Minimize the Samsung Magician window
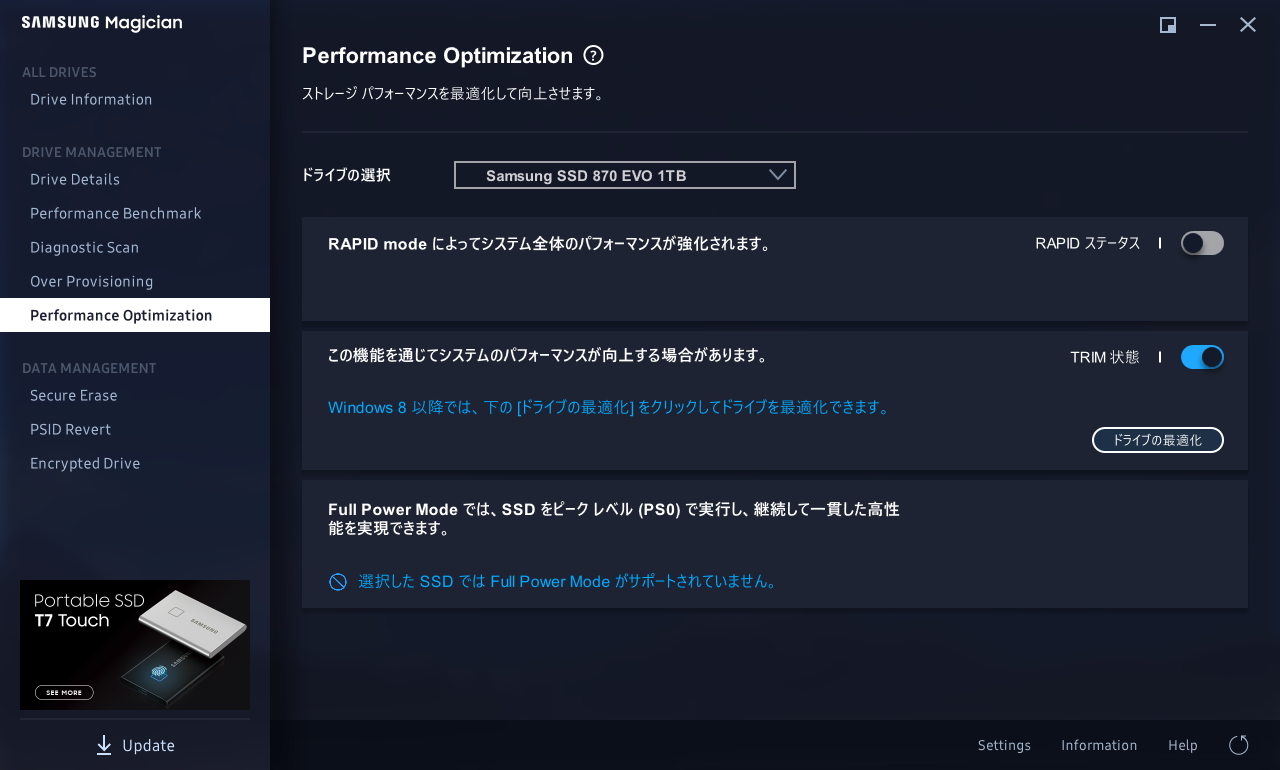1280x770 pixels. coord(1208,25)
